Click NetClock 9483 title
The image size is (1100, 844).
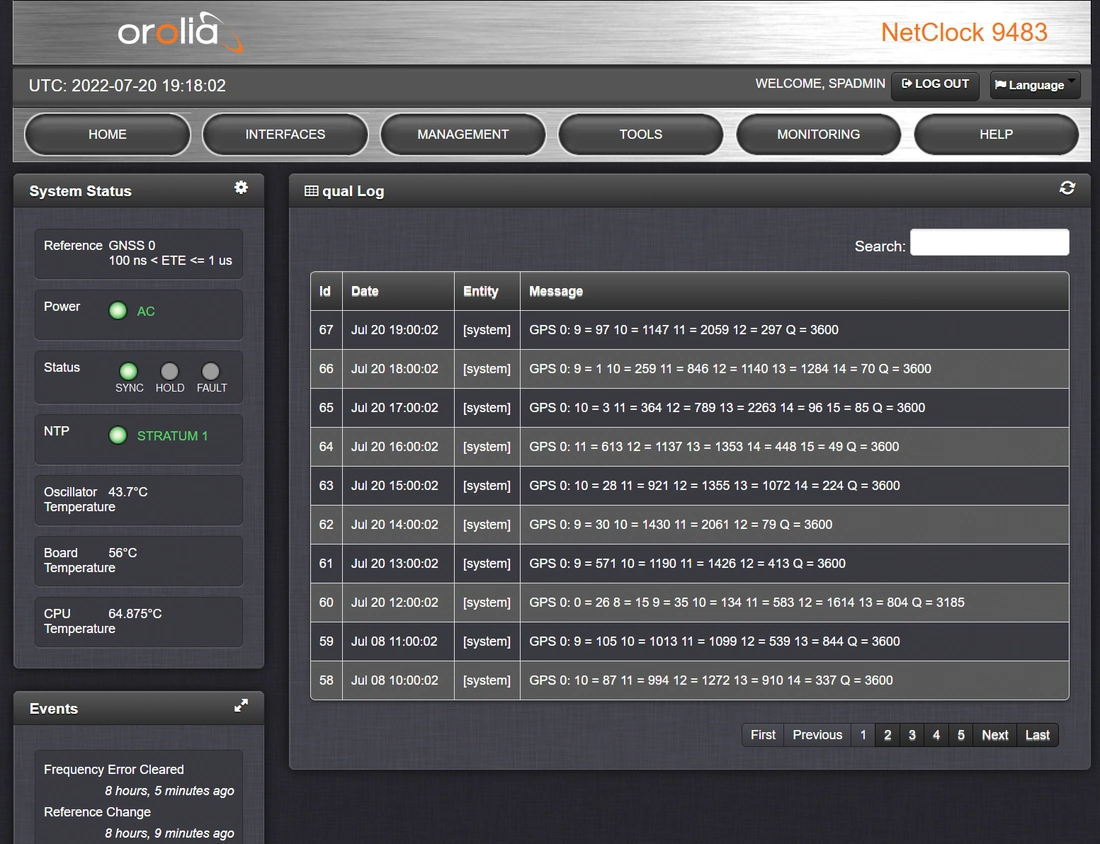(x=964, y=32)
